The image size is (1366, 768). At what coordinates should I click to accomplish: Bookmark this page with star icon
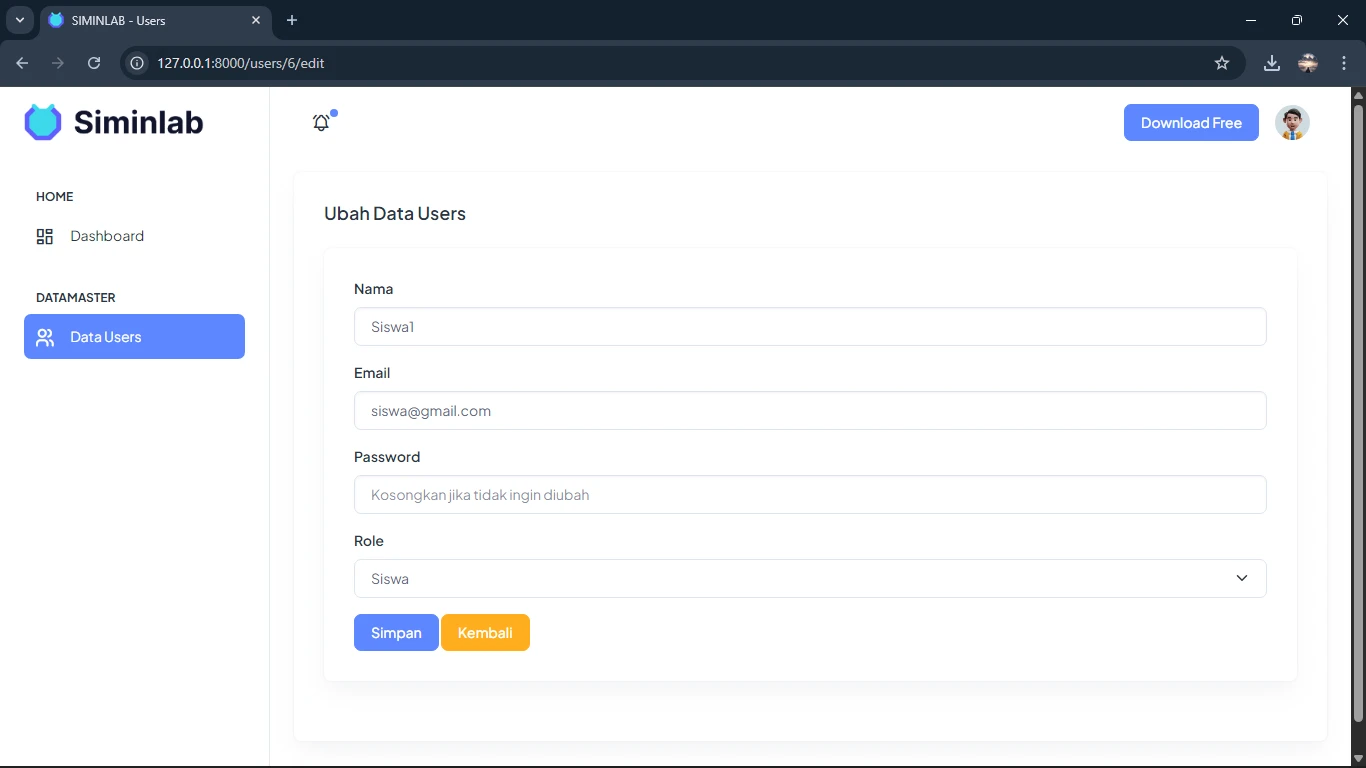1221,63
